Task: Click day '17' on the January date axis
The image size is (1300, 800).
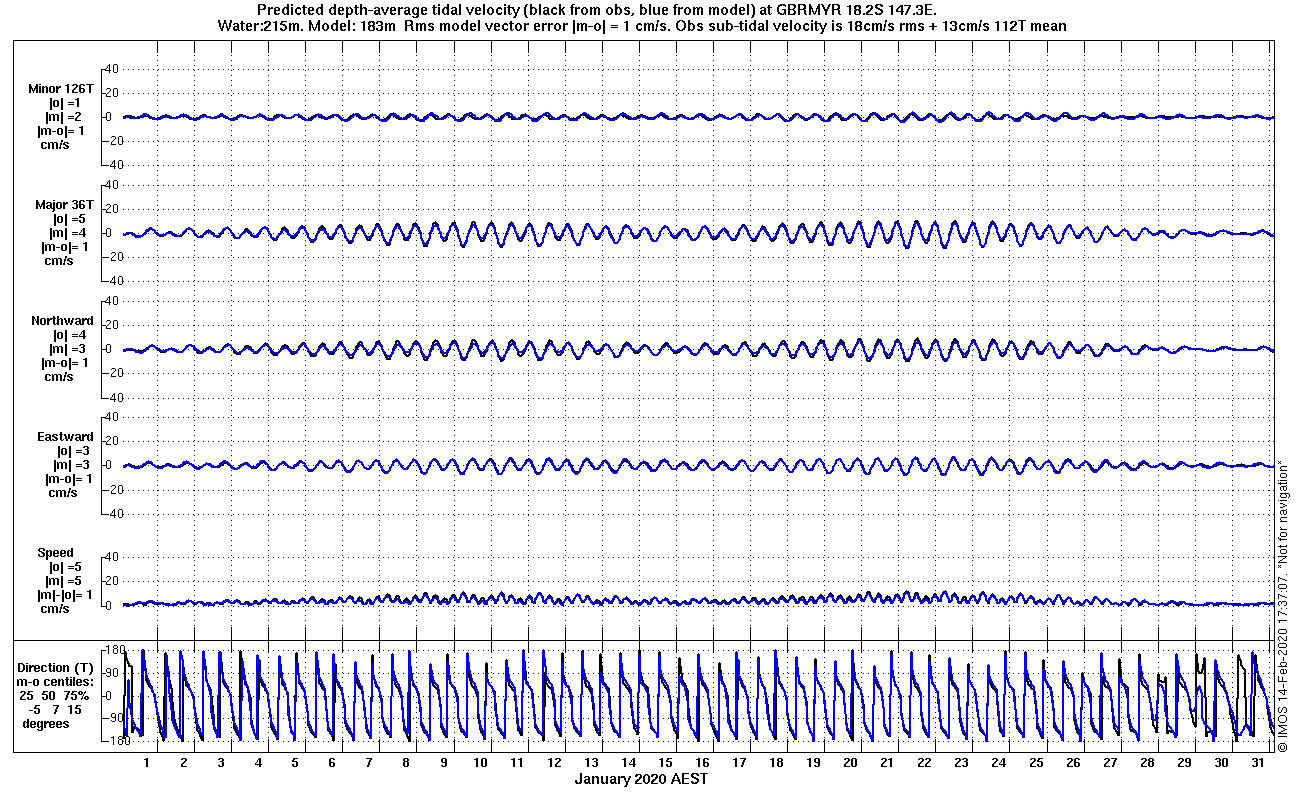Action: [739, 762]
